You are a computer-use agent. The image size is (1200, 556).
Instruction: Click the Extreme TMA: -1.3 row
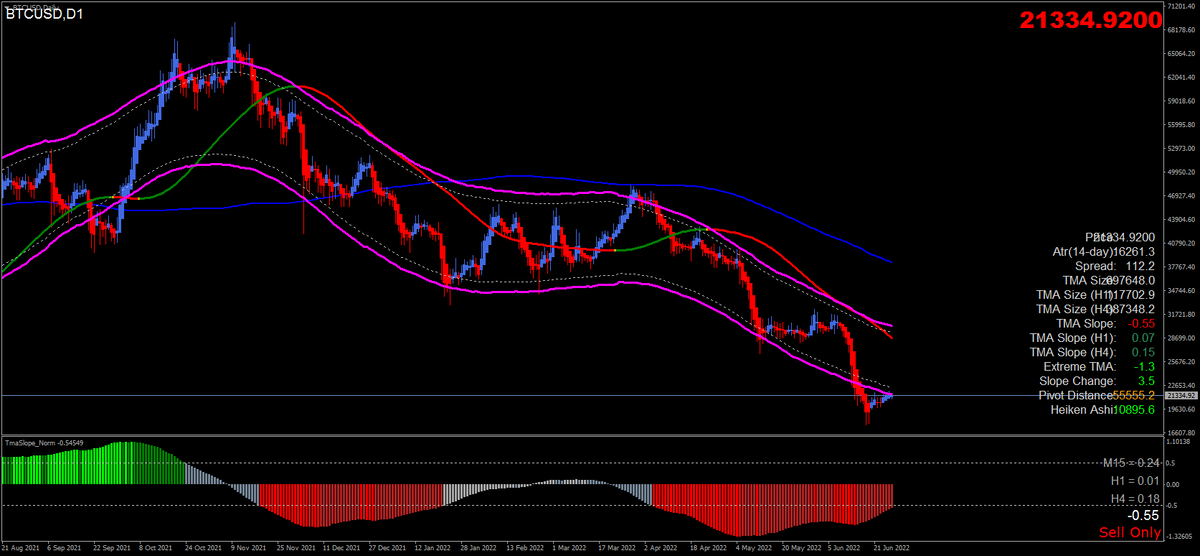point(1099,367)
